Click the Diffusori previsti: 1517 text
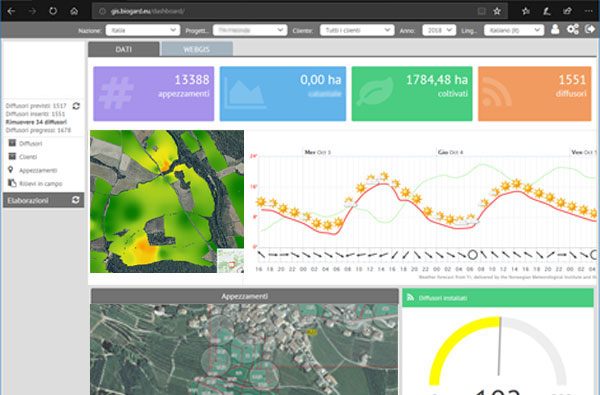Screen dimensions: 600x395 pos(36,106)
